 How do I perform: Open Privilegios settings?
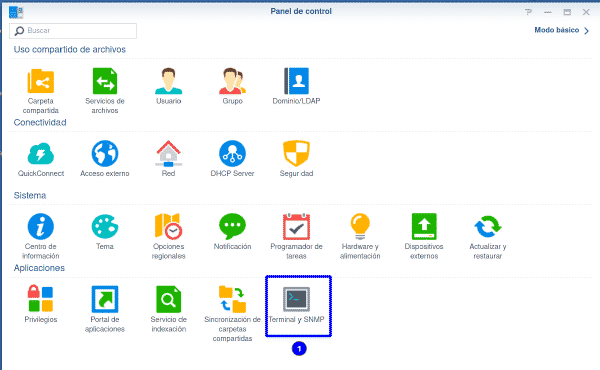[41, 305]
